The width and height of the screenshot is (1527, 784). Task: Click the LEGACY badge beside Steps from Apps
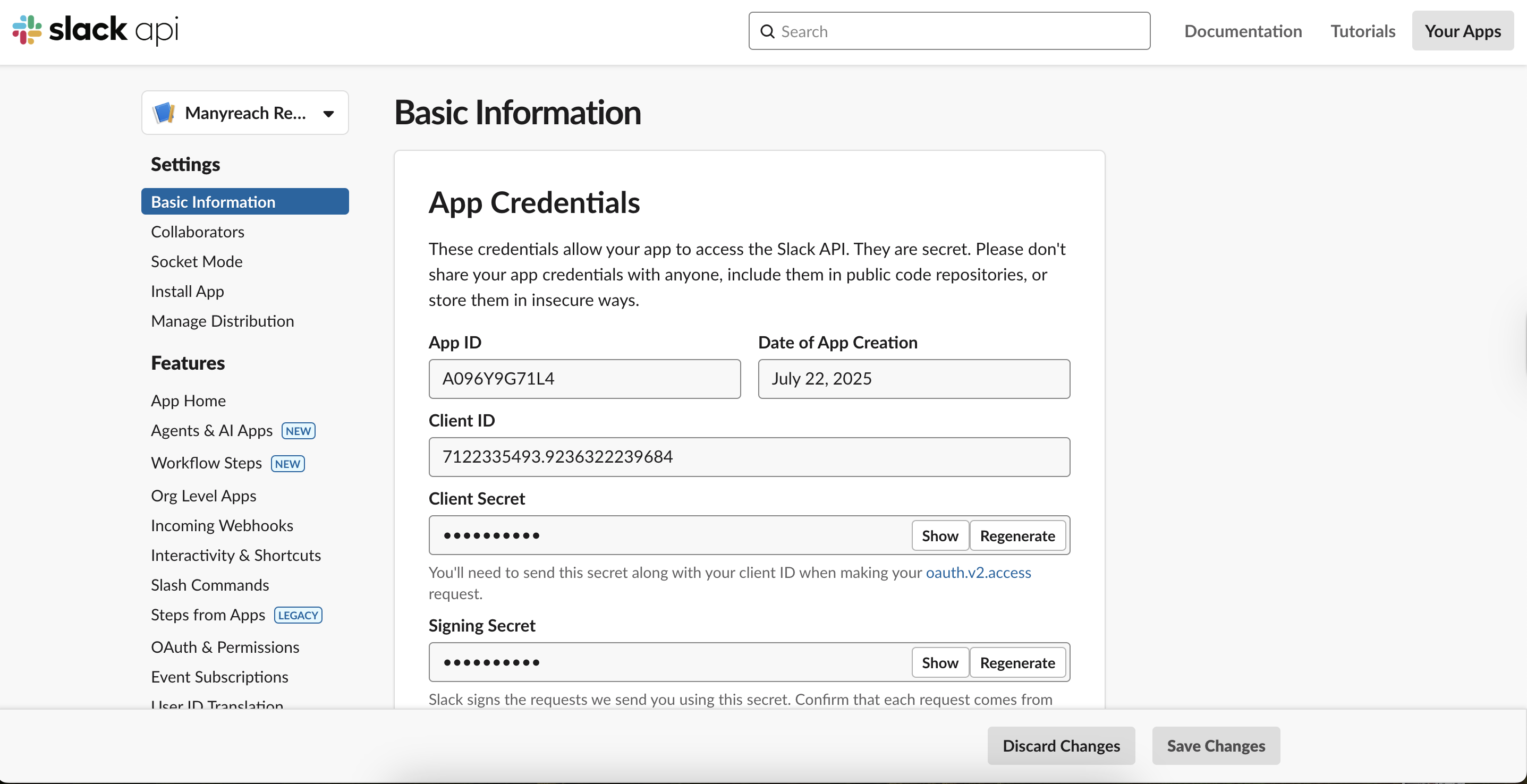(298, 615)
